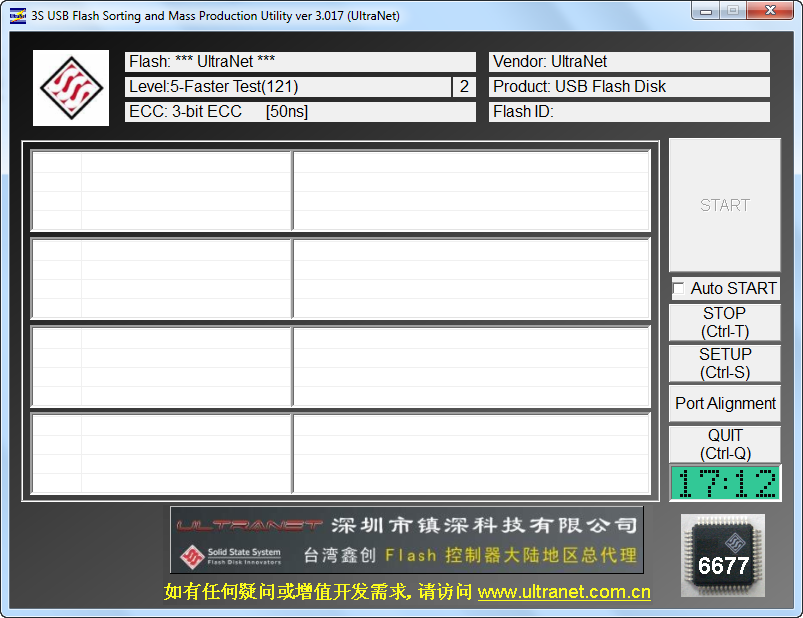Click the 17:12 green clock display

point(725,483)
